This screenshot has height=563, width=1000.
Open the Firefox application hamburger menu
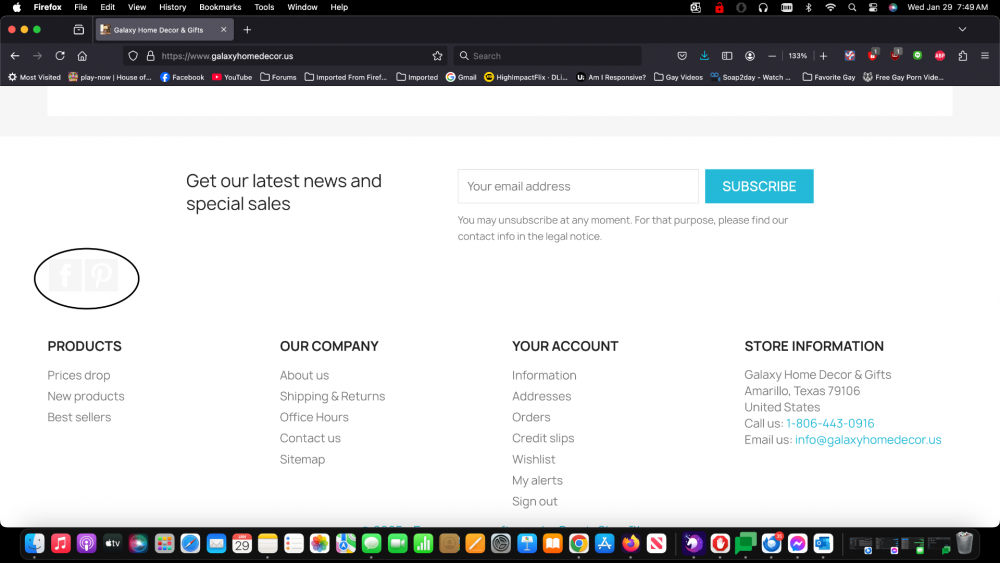[985, 56]
